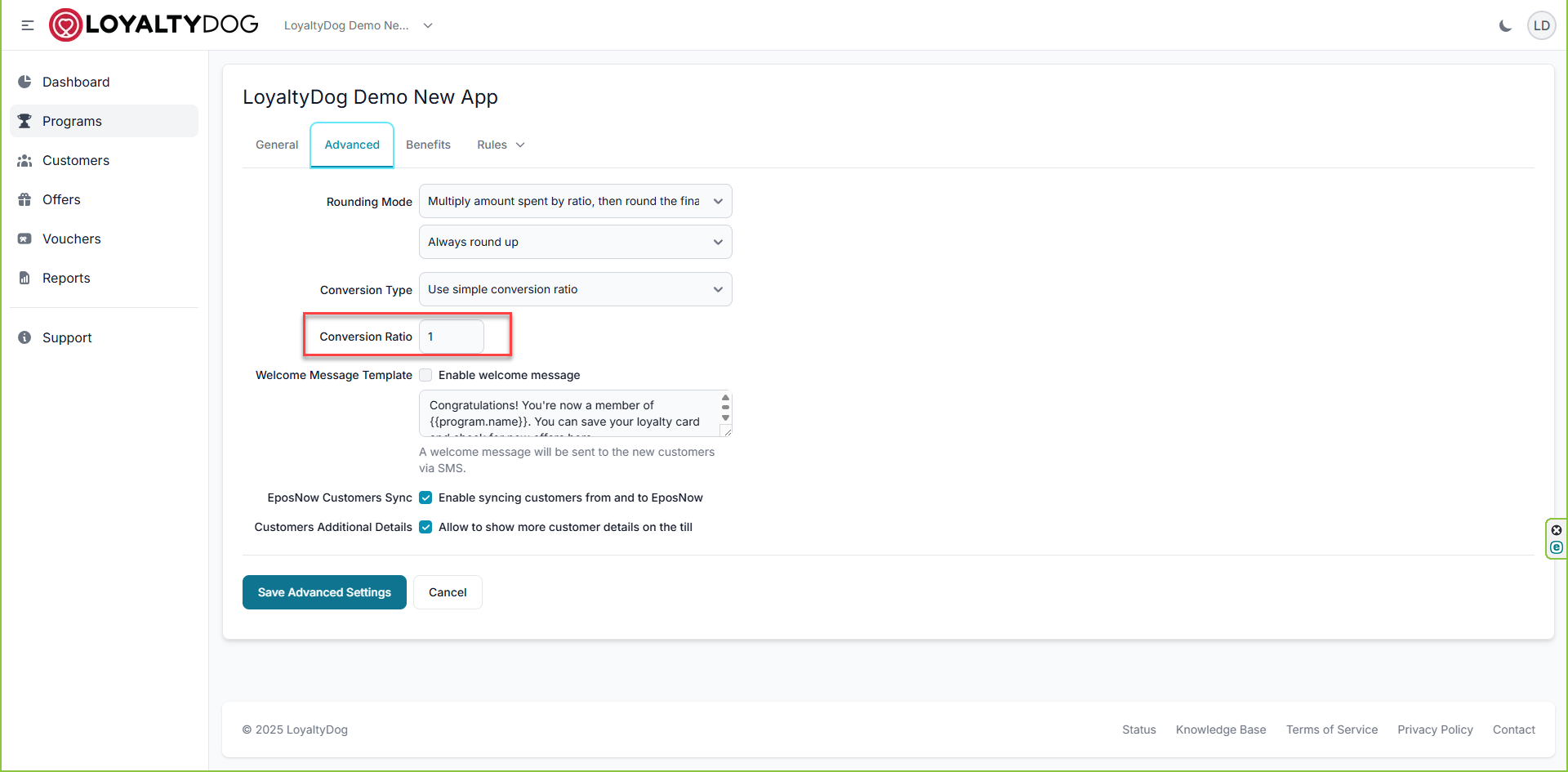
Task: Switch to the Benefits tab
Action: pyautogui.click(x=428, y=145)
